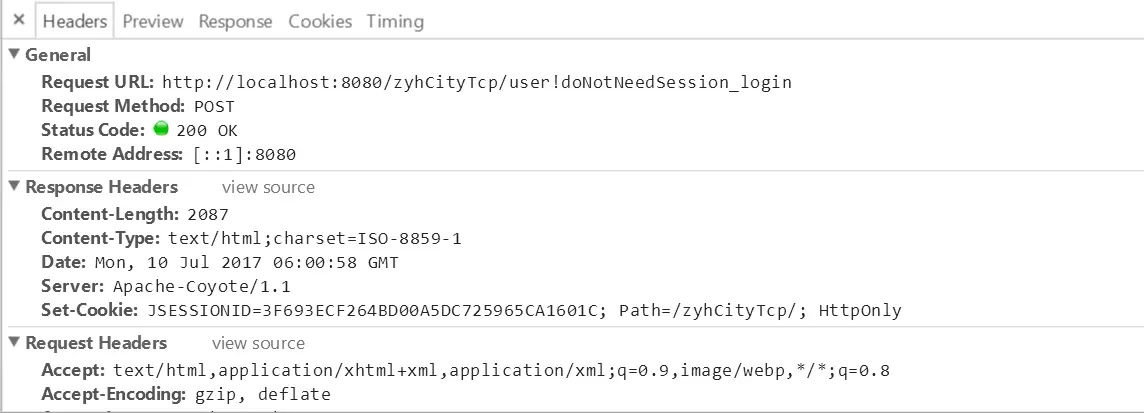Viewport: 1144px width, 413px height.
Task: Click view source for Request Headers
Action: 258,343
